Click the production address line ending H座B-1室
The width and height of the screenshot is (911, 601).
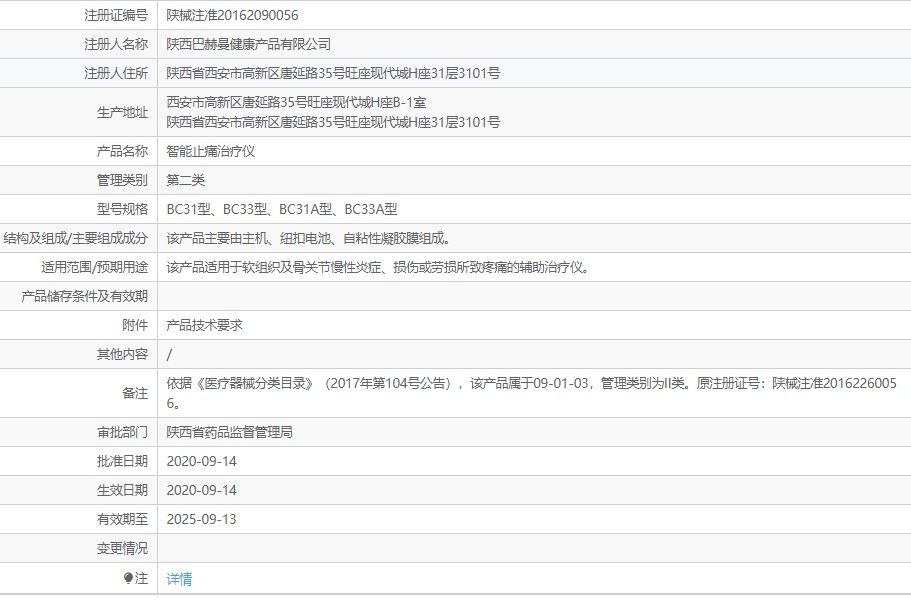[x=296, y=102]
